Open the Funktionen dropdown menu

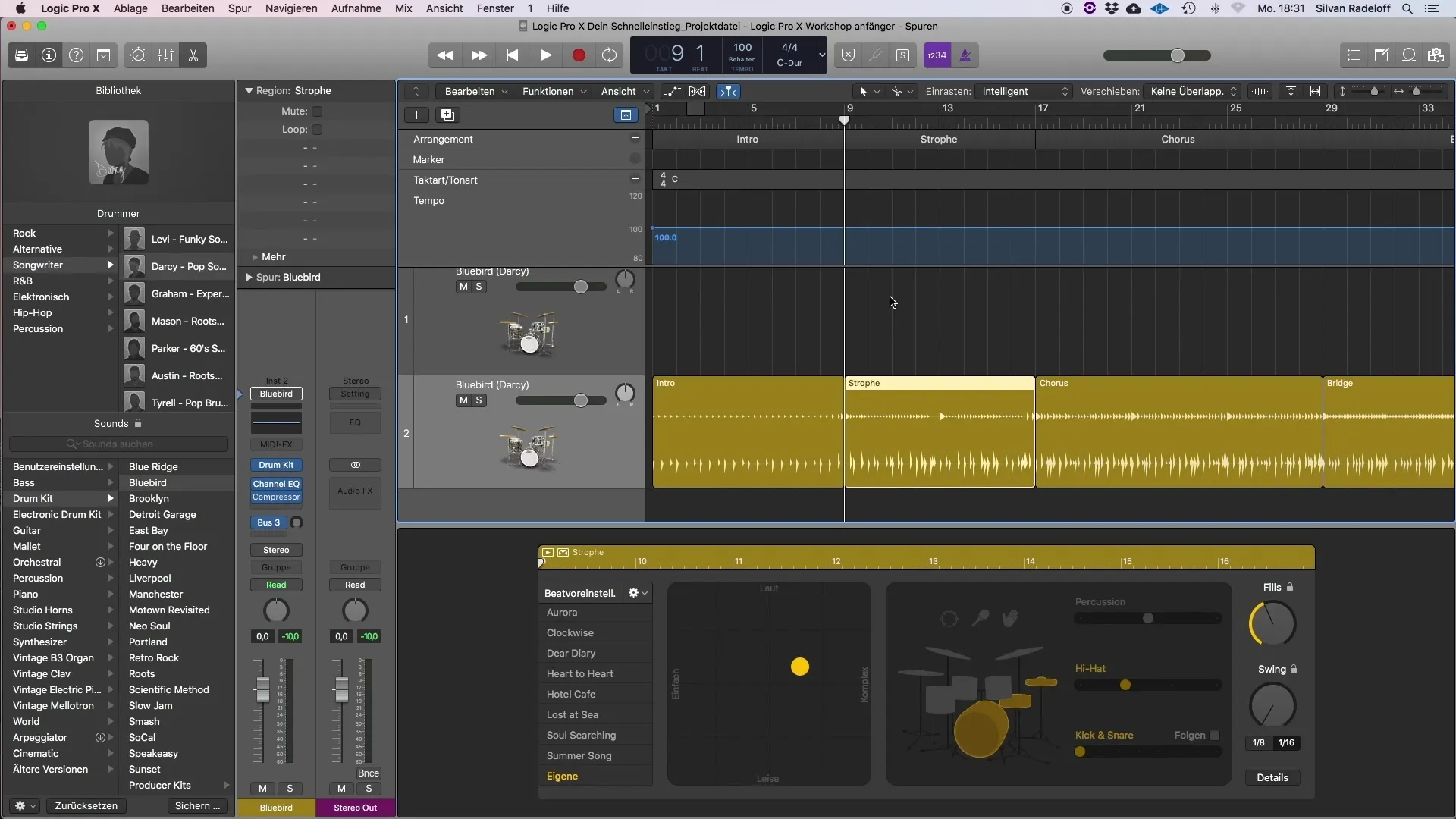pos(554,92)
